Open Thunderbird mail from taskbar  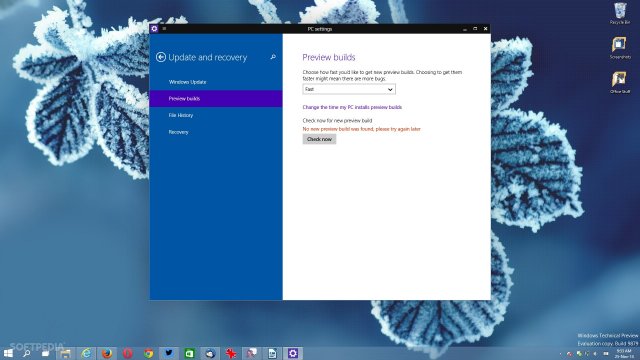coord(210,353)
